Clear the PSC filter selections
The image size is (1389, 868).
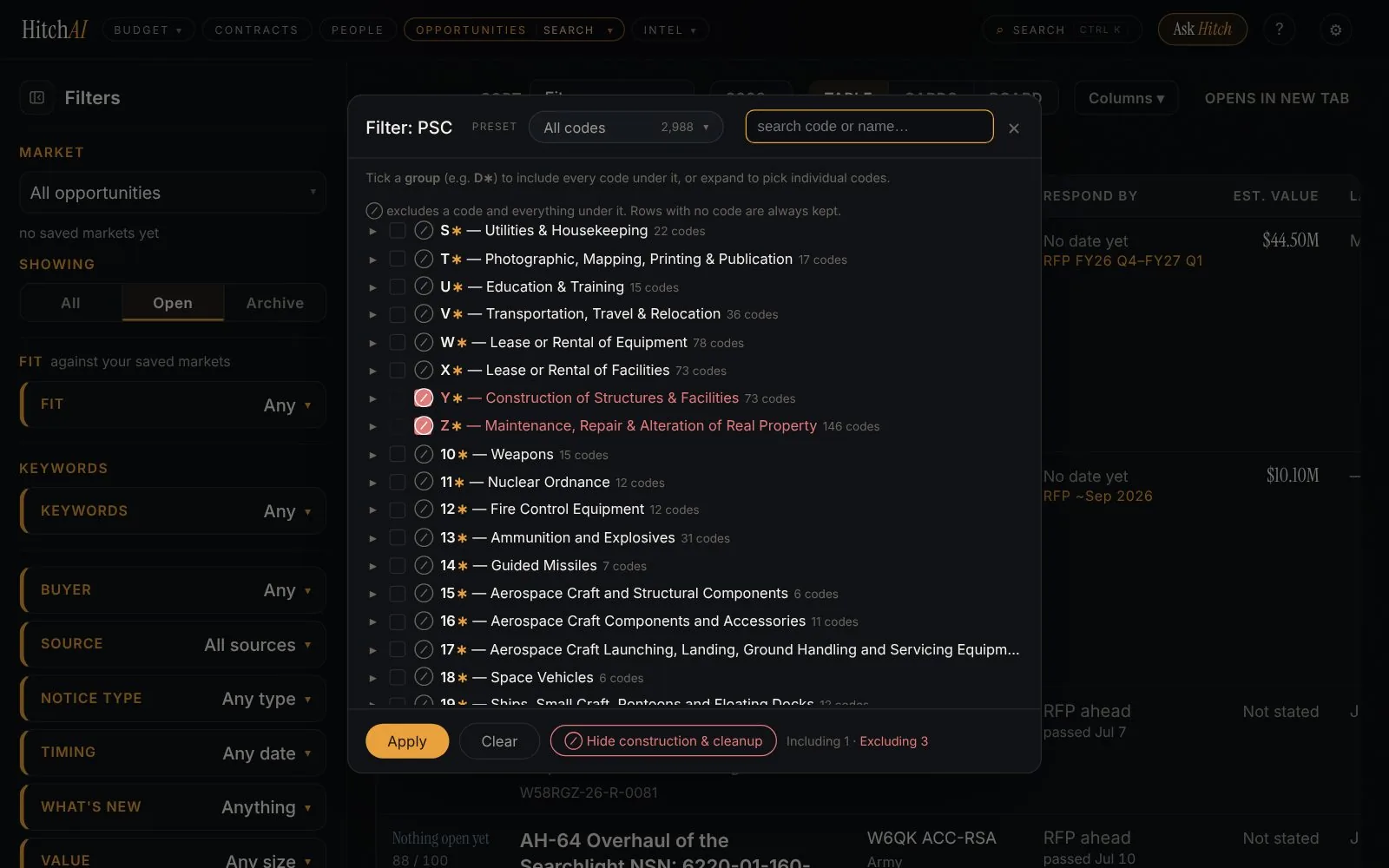click(x=499, y=741)
